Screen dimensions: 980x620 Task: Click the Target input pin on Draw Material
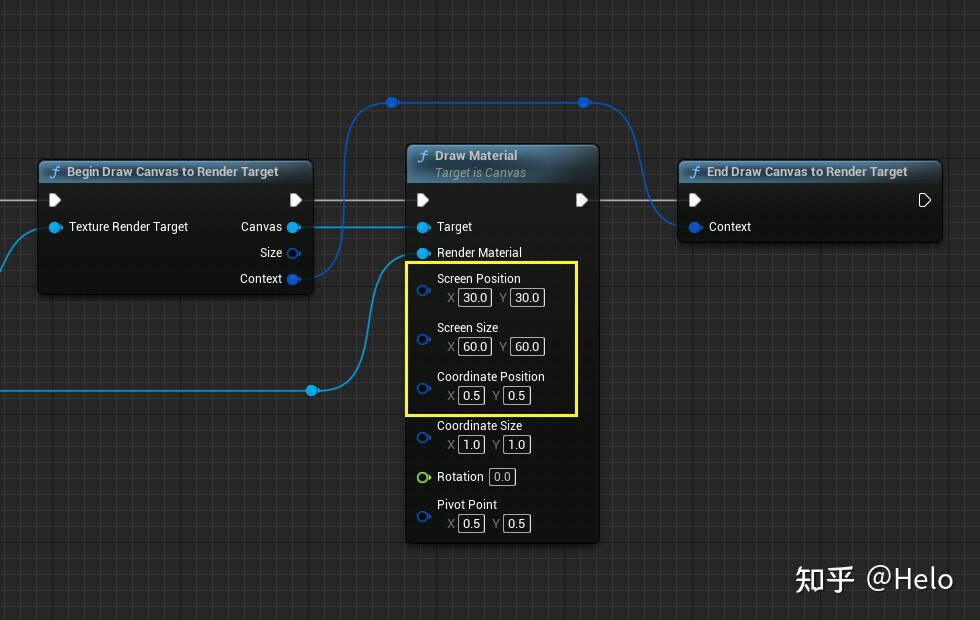(x=422, y=227)
